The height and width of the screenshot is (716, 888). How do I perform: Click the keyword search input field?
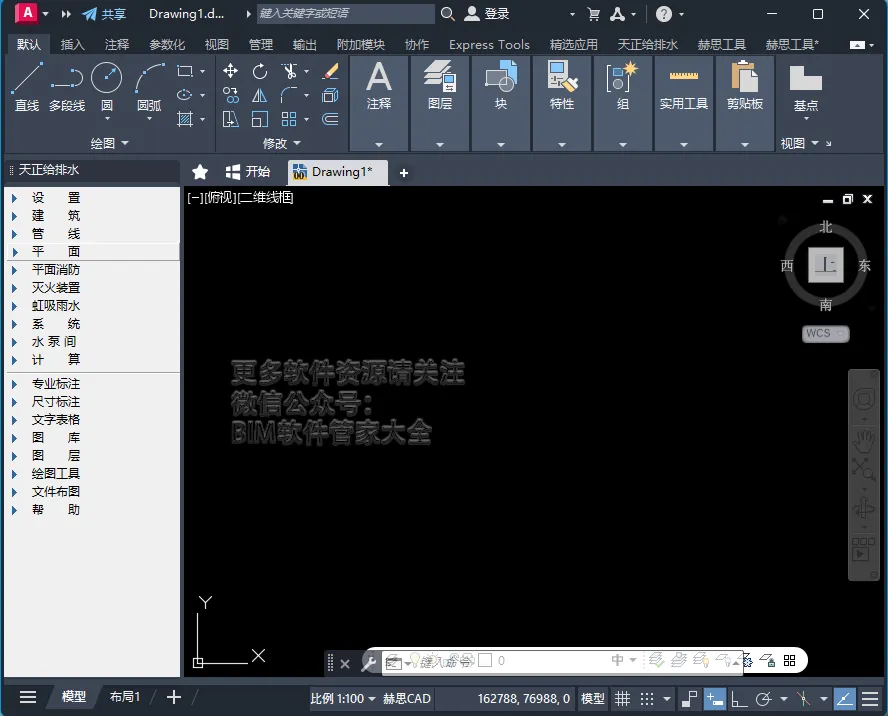point(346,14)
